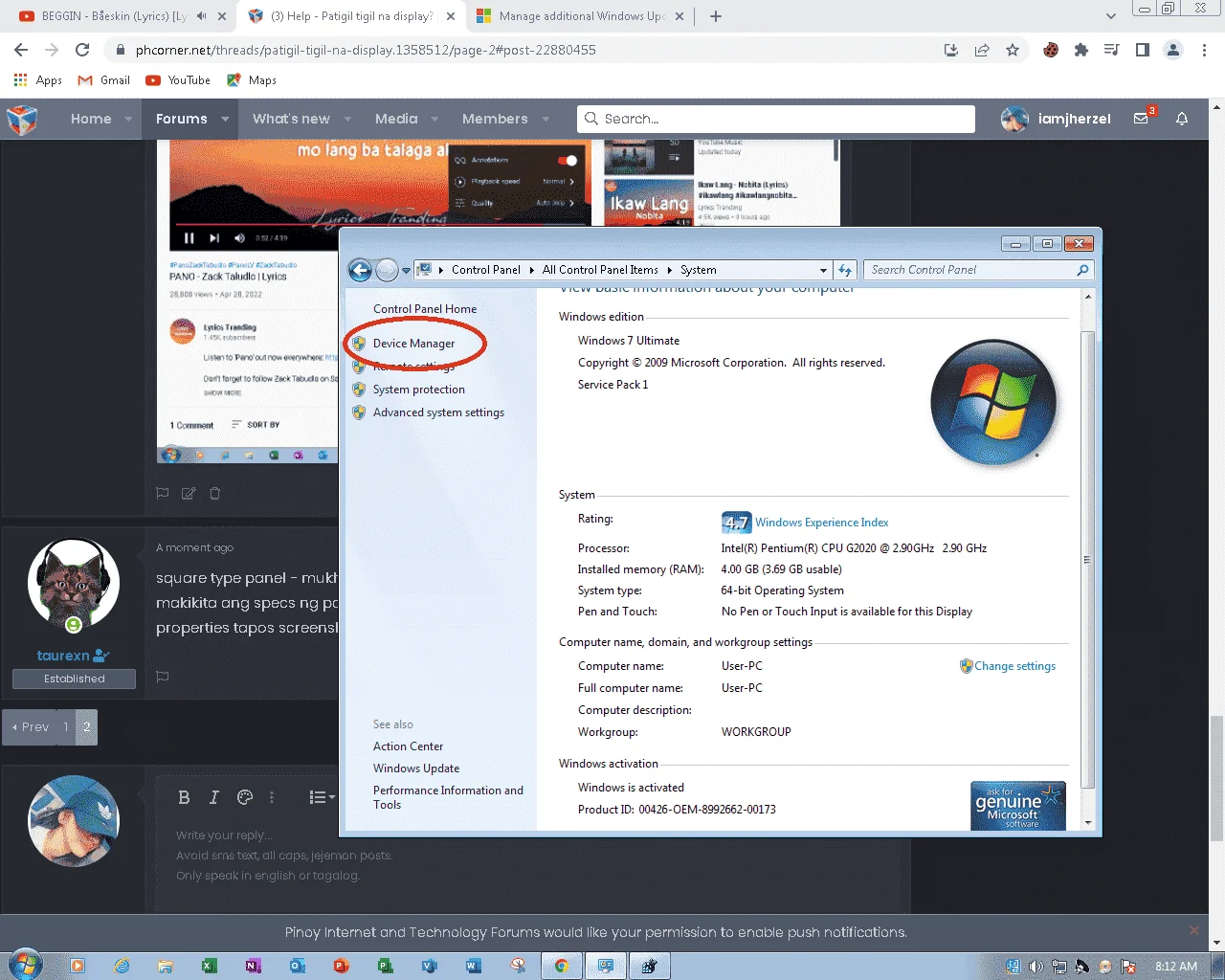Image resolution: width=1225 pixels, height=980 pixels.
Task: Click Windows Experience Index link
Action: pyautogui.click(x=821, y=523)
